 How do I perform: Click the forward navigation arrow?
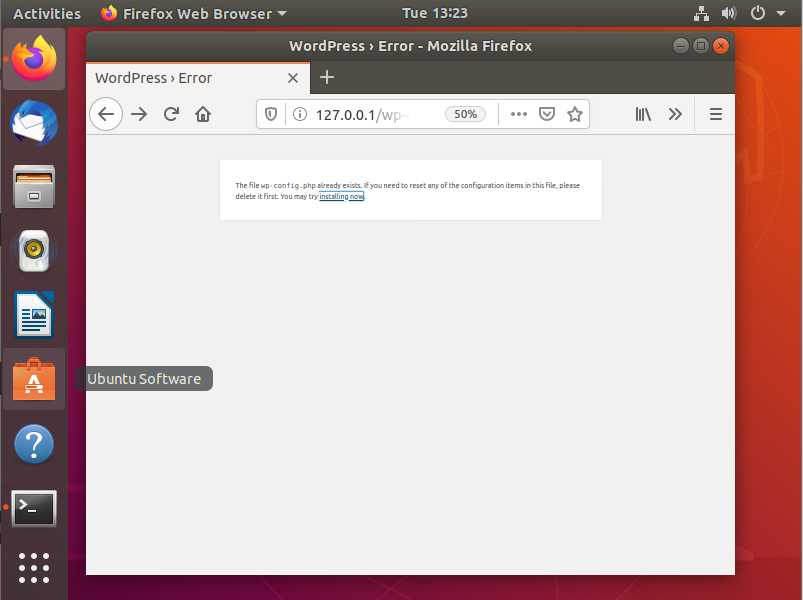point(139,114)
